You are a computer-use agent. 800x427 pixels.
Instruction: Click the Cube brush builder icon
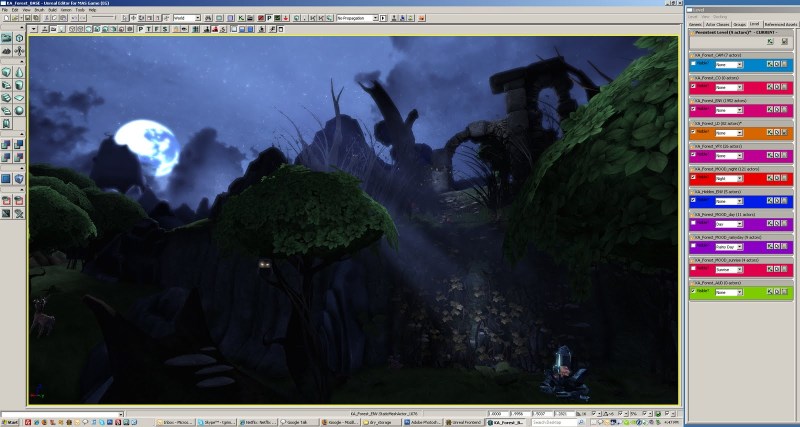click(6, 72)
